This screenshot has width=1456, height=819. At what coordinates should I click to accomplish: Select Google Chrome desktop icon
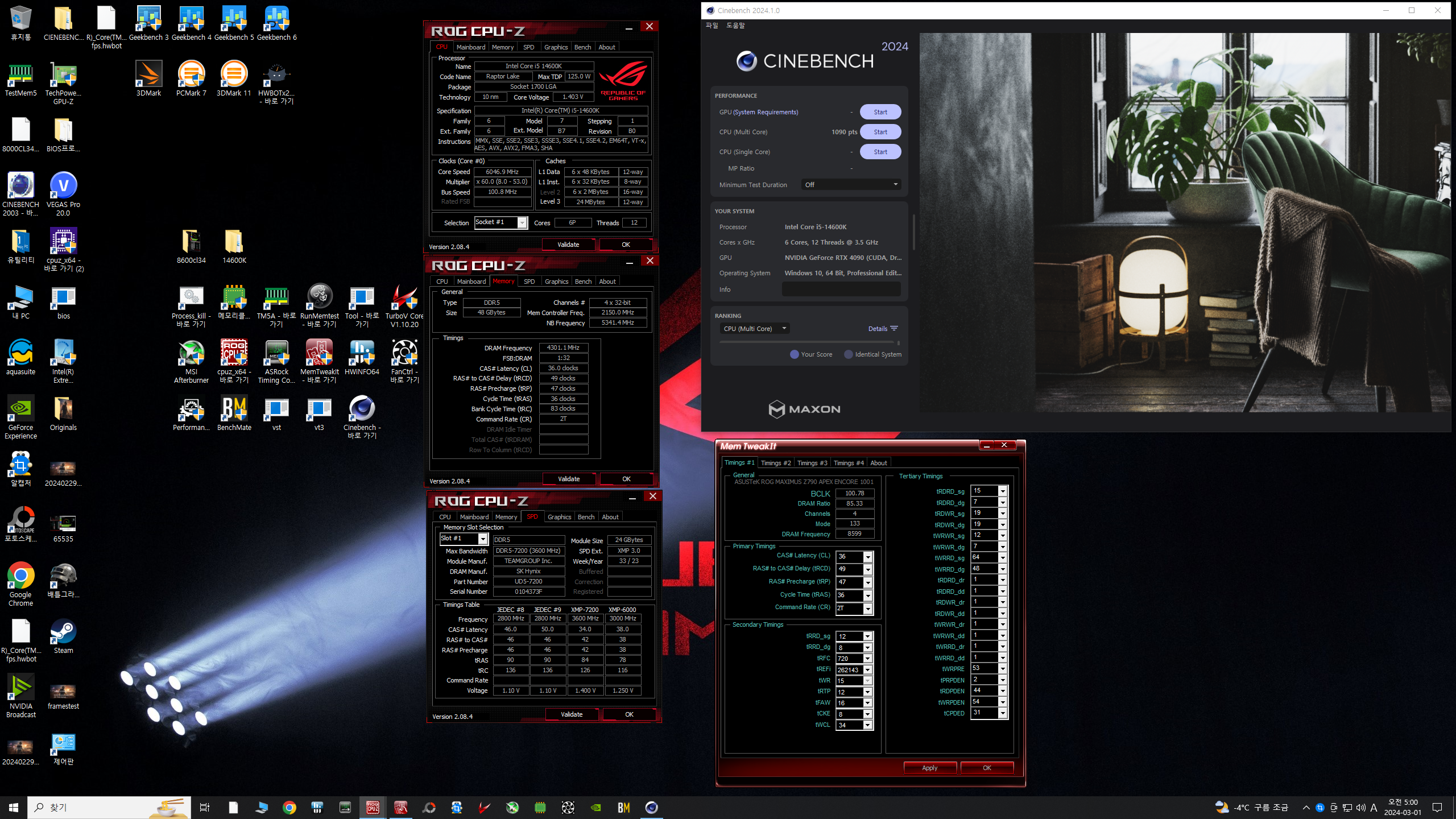click(x=21, y=585)
